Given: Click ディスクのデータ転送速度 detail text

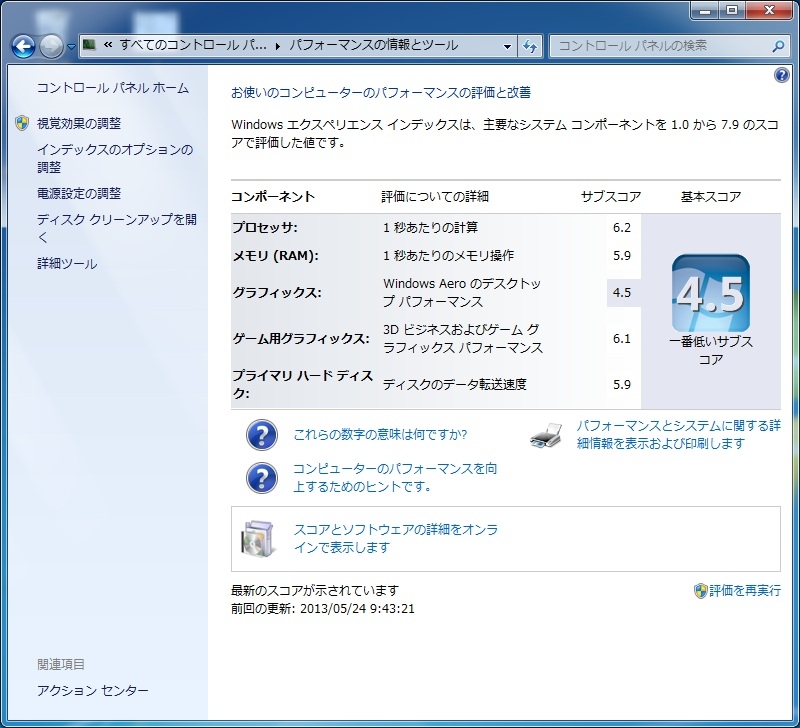Looking at the screenshot, I should click(455, 384).
